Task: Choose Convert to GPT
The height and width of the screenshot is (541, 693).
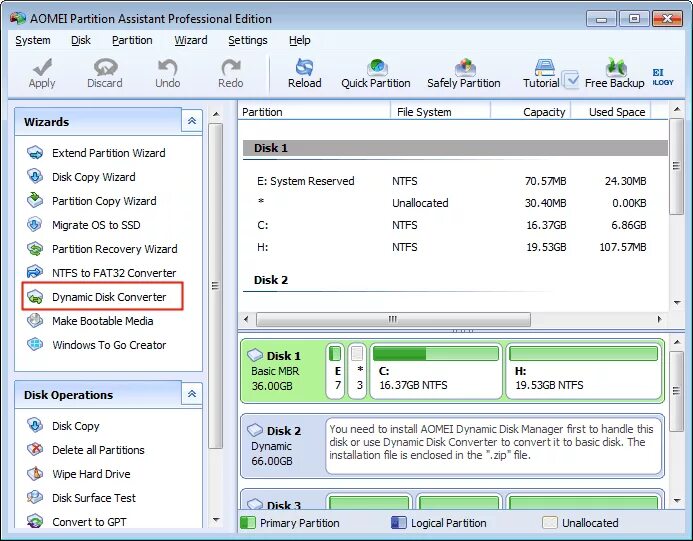Action: pyautogui.click(x=89, y=522)
